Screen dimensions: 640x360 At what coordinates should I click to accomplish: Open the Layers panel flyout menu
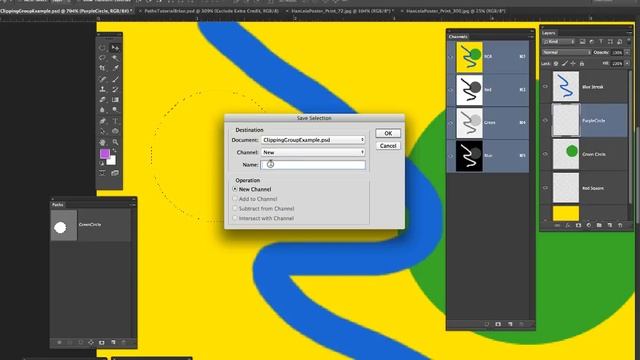coord(630,33)
